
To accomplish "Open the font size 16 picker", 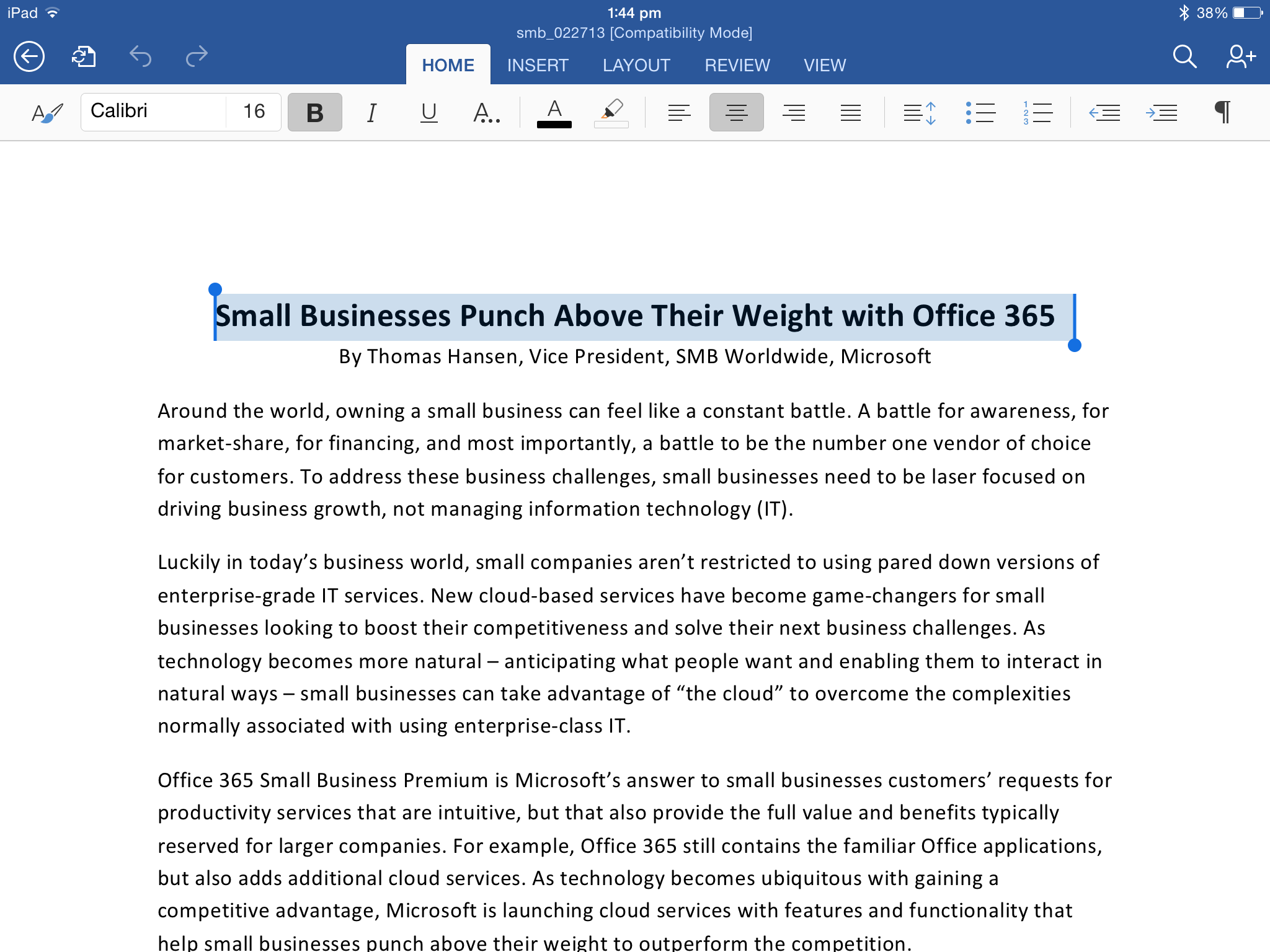I will [254, 112].
